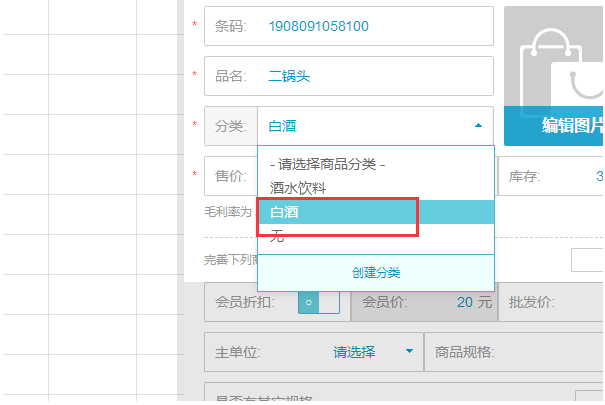
Task: Open the 主单位 请选择 dropdown
Action: [372, 352]
